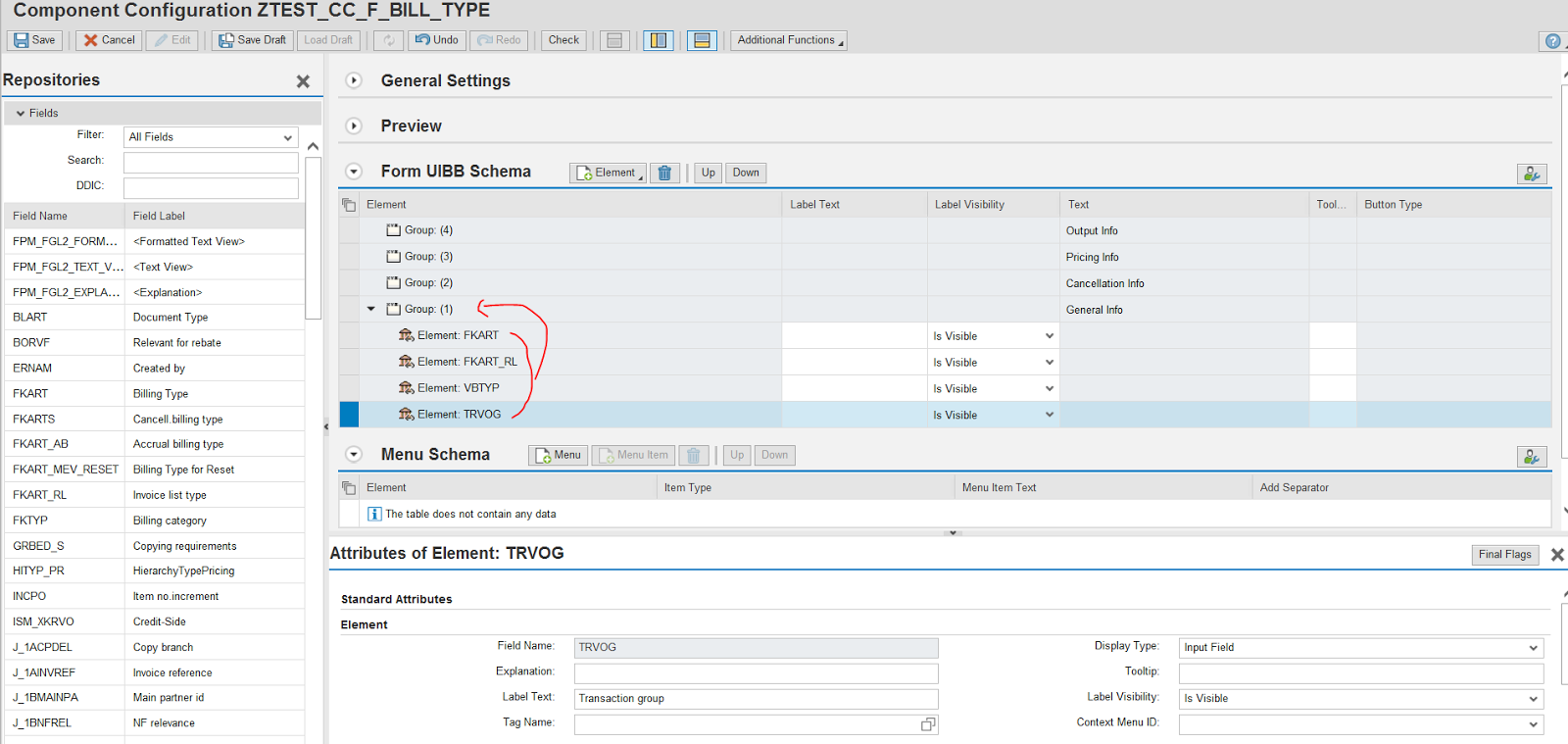
Task: Expand the General Settings section
Action: tap(354, 80)
